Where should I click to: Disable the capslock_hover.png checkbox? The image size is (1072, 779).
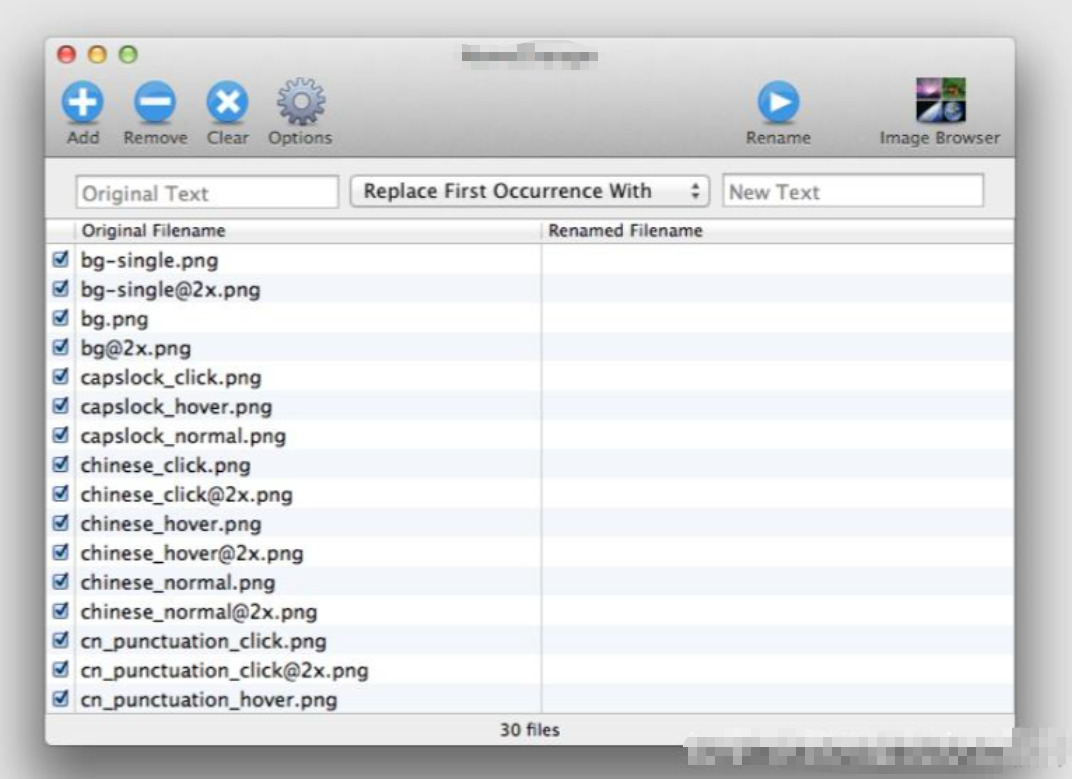tap(60, 406)
